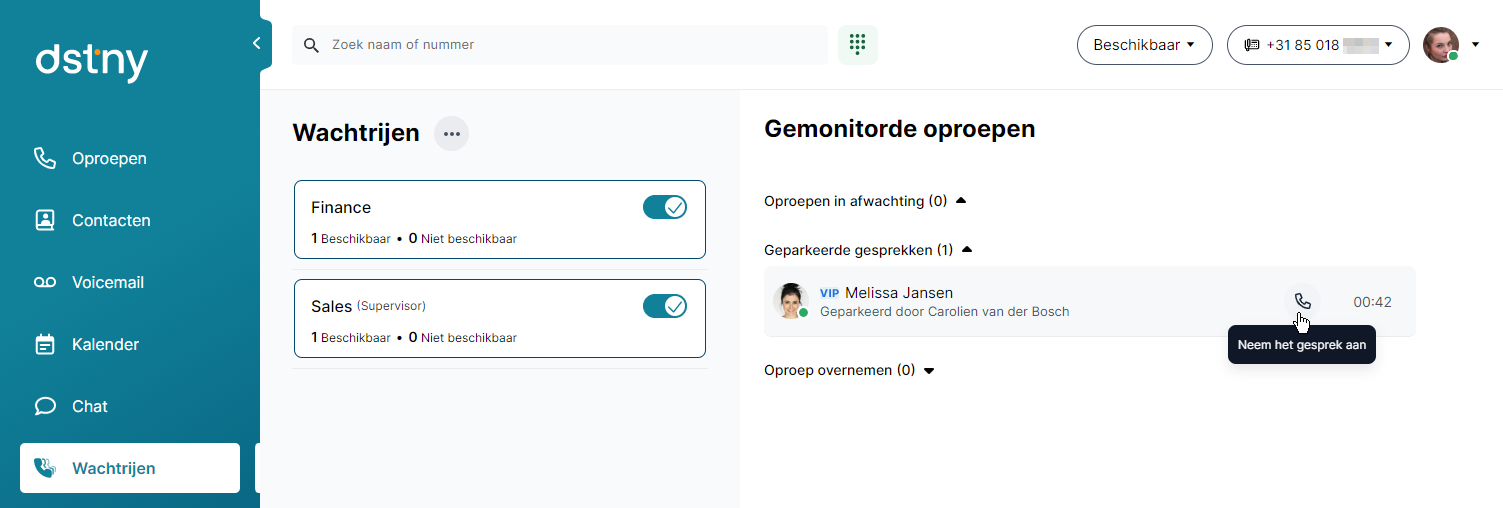The height and width of the screenshot is (508, 1503).
Task: Click the phone icon to answer Melissa Jansen
Action: click(x=1302, y=301)
